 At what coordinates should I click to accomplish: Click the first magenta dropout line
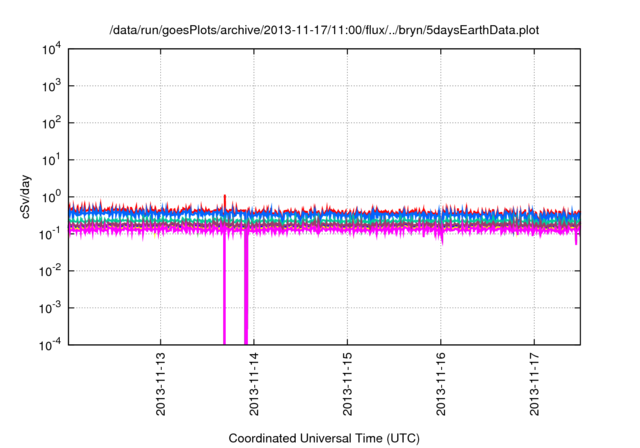click(x=224, y=288)
